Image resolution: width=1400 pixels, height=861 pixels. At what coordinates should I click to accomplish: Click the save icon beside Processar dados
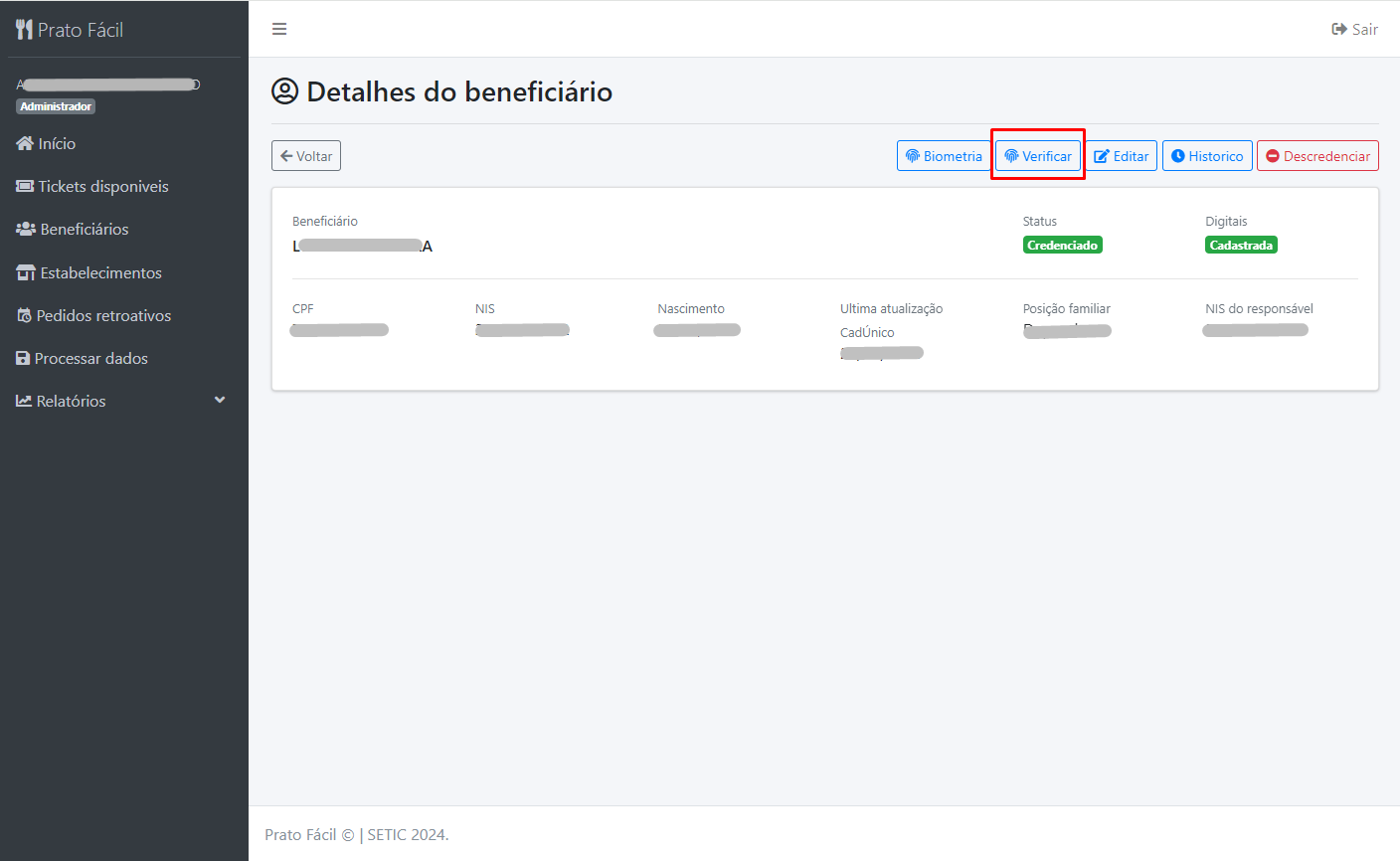coord(23,358)
